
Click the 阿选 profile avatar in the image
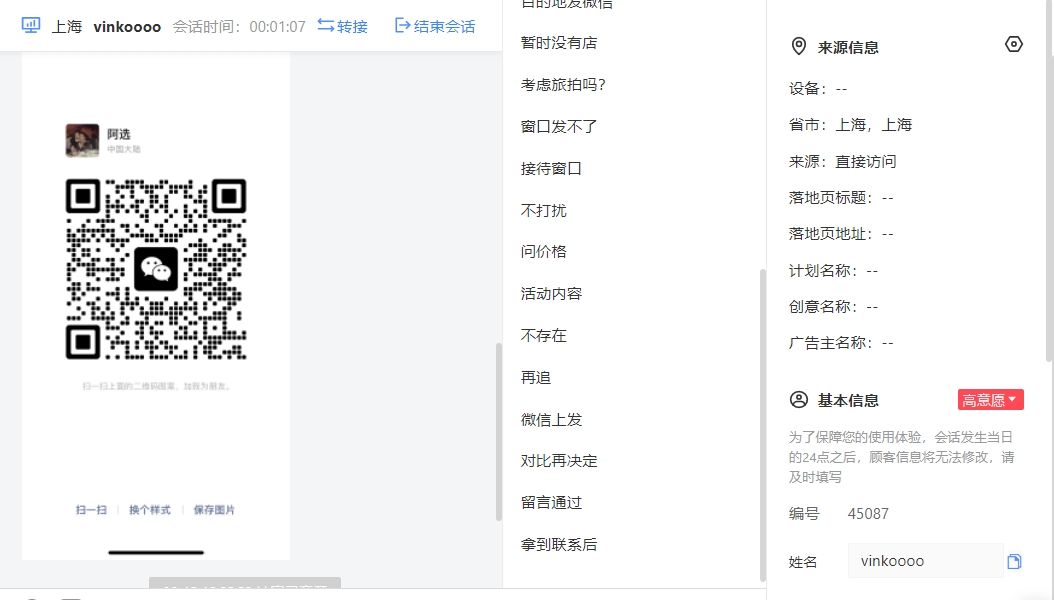click(x=82, y=140)
